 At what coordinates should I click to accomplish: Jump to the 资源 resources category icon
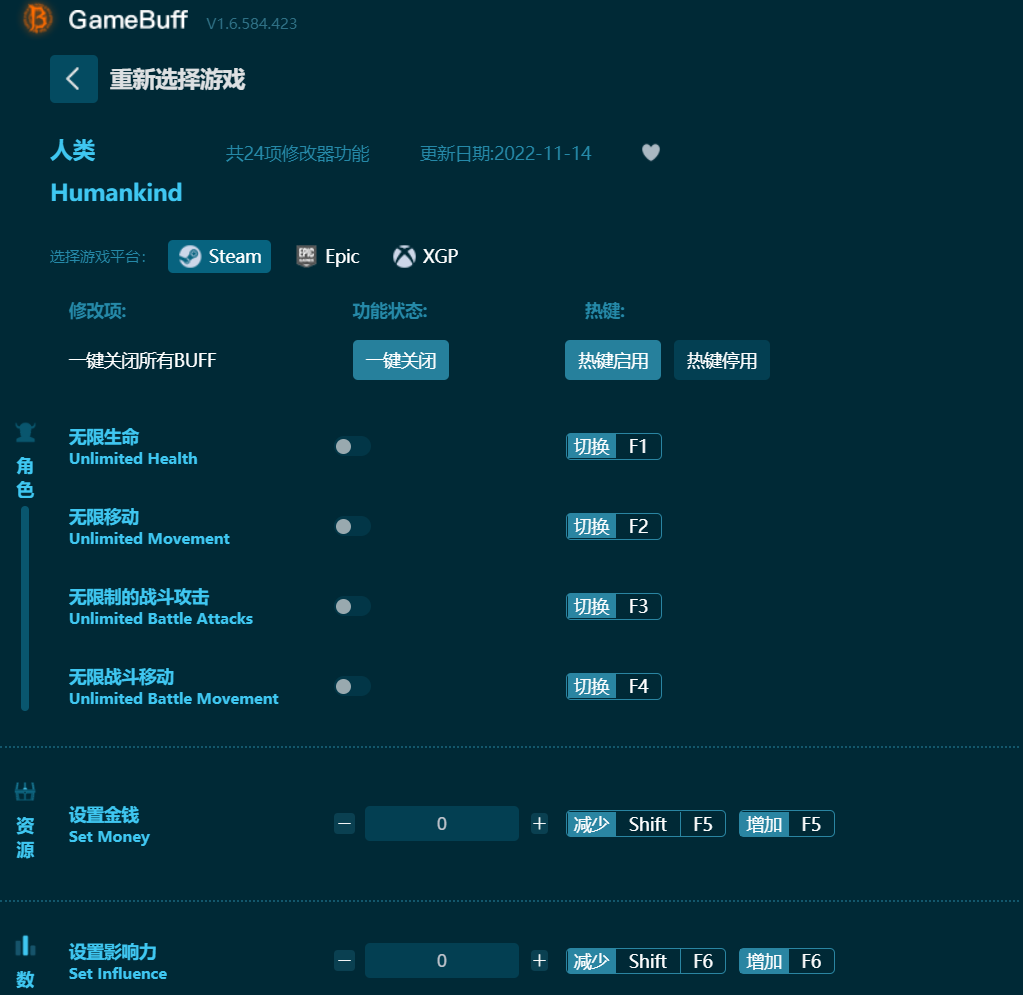tap(25, 792)
